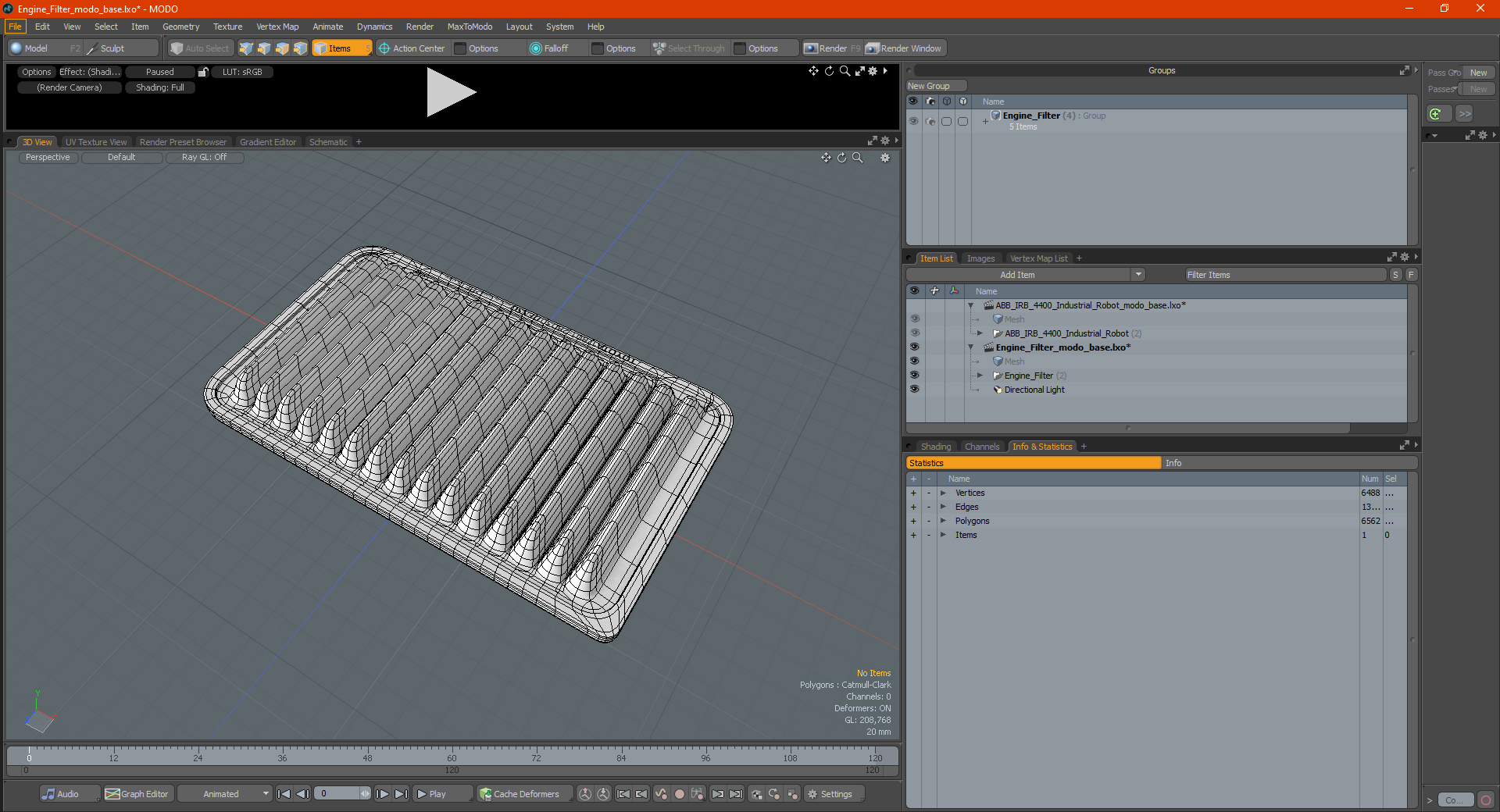Switch to the Channels tab
The width and height of the screenshot is (1500, 812).
pyautogui.click(x=982, y=447)
